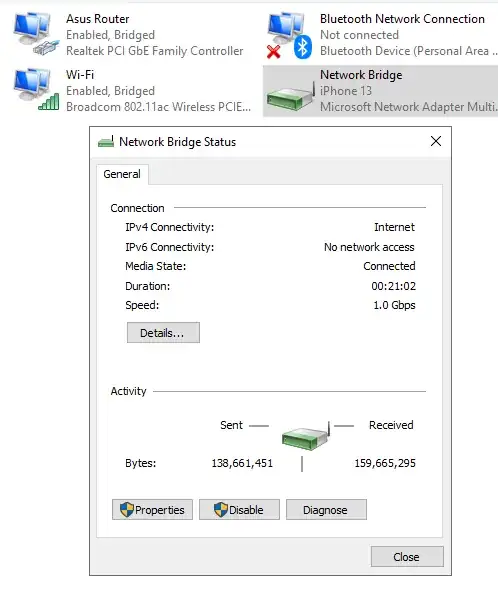Select the 'Wi-Fi' connection name
The image size is (498, 599).
pyautogui.click(x=80, y=74)
